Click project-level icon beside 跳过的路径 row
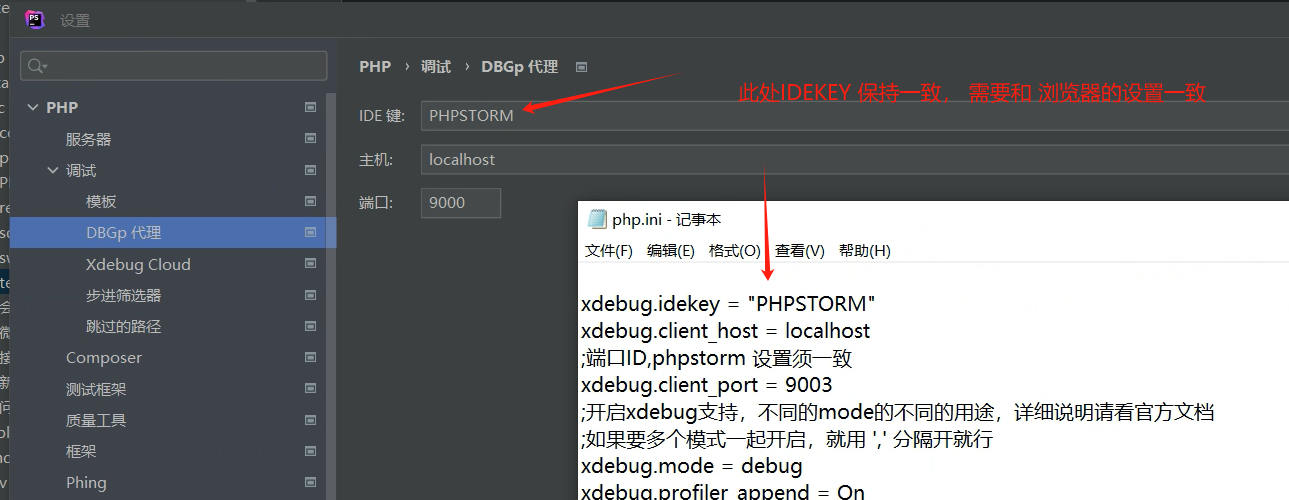The width and height of the screenshot is (1289, 500). (310, 326)
